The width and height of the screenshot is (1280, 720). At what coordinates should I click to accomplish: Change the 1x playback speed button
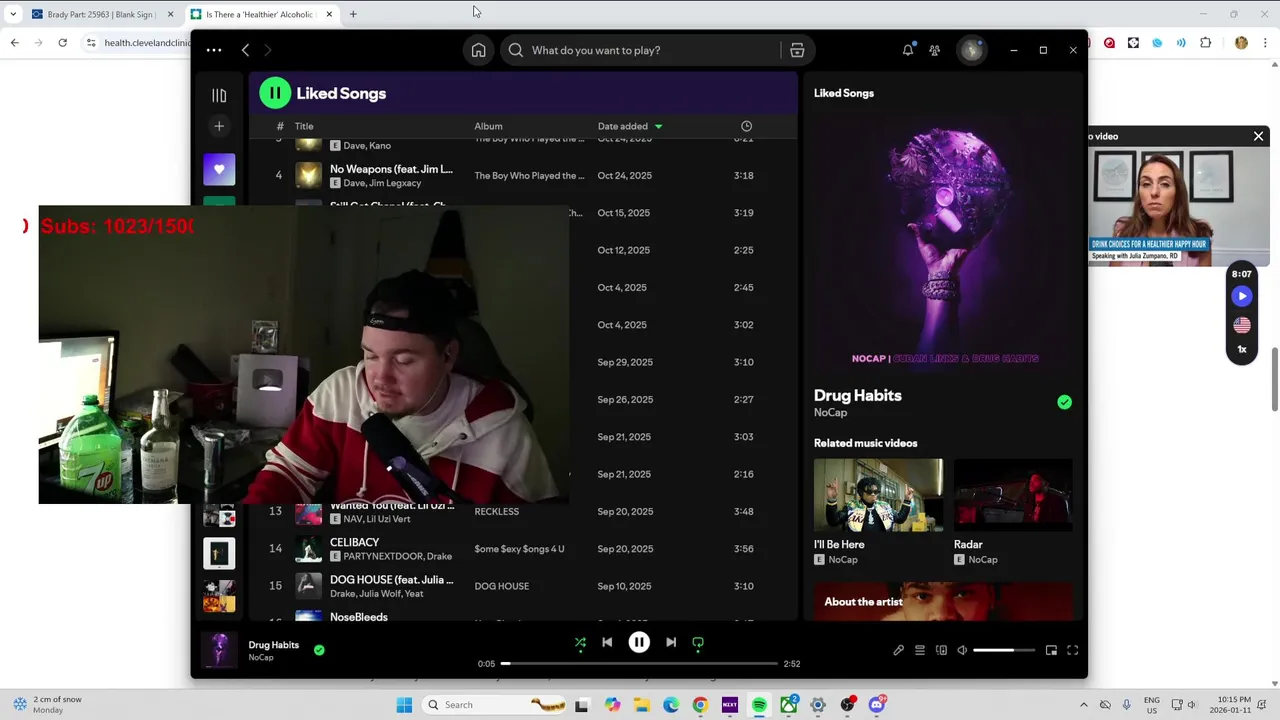coord(1241,350)
